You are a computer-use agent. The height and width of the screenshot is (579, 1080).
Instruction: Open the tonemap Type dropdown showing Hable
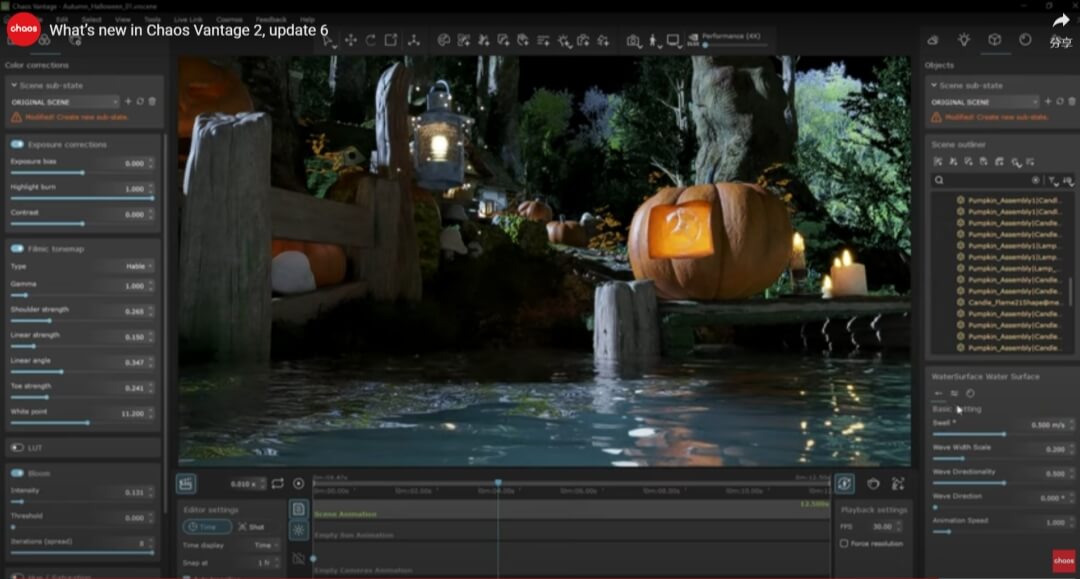coord(139,266)
